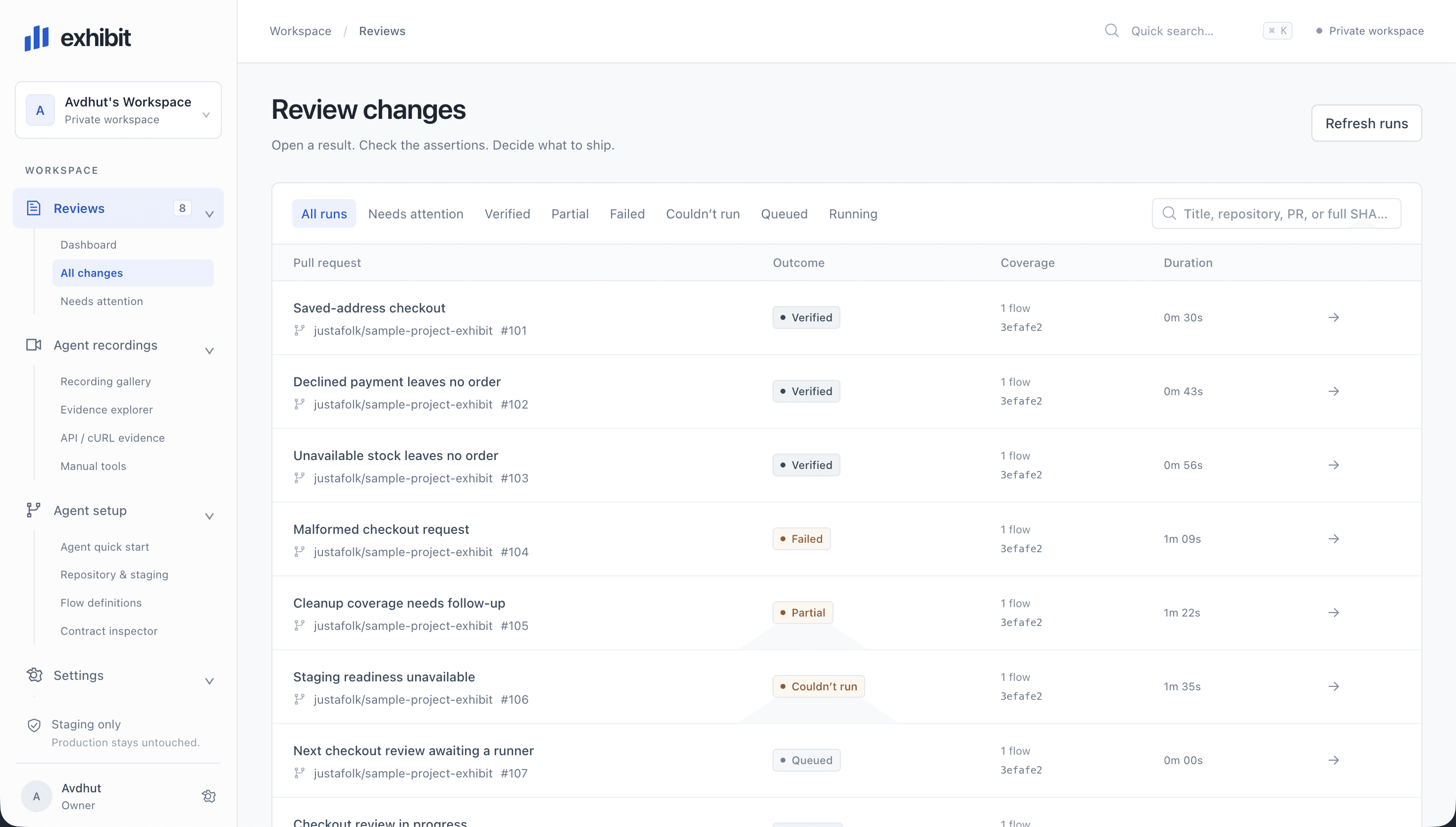Click the Failed outcome badge on #104
The width and height of the screenshot is (1456, 827).
[x=801, y=539]
